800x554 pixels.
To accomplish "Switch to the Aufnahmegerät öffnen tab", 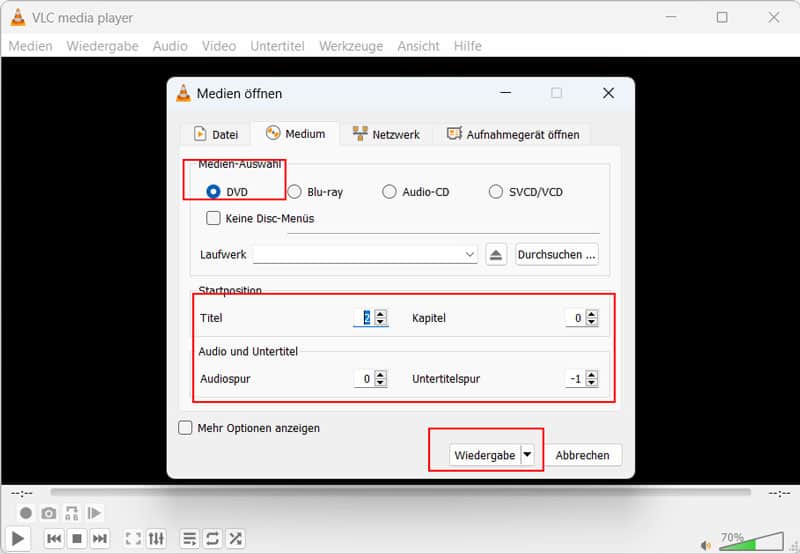I will (x=513, y=134).
